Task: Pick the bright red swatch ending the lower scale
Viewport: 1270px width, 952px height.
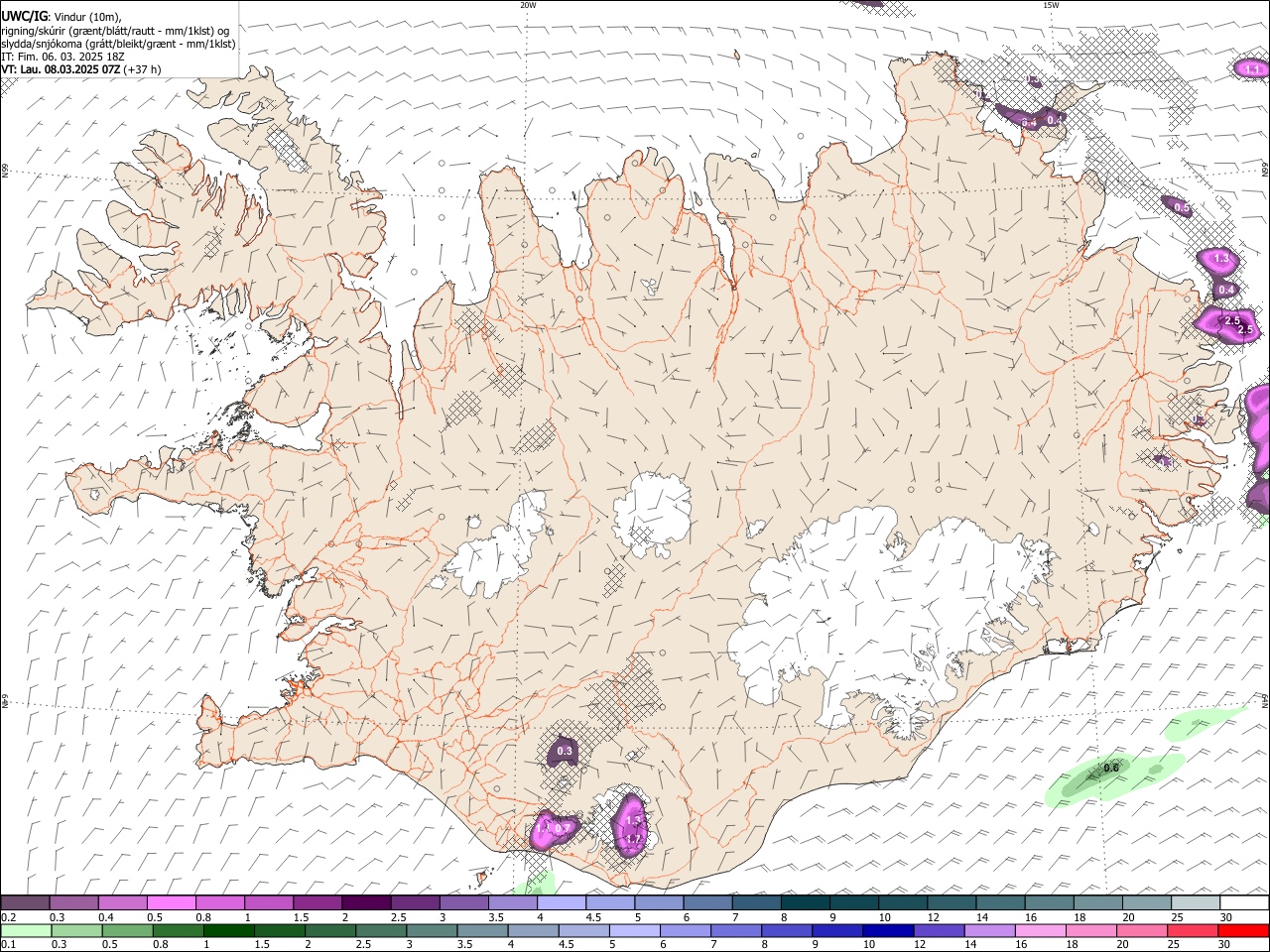Action: coord(1243,930)
